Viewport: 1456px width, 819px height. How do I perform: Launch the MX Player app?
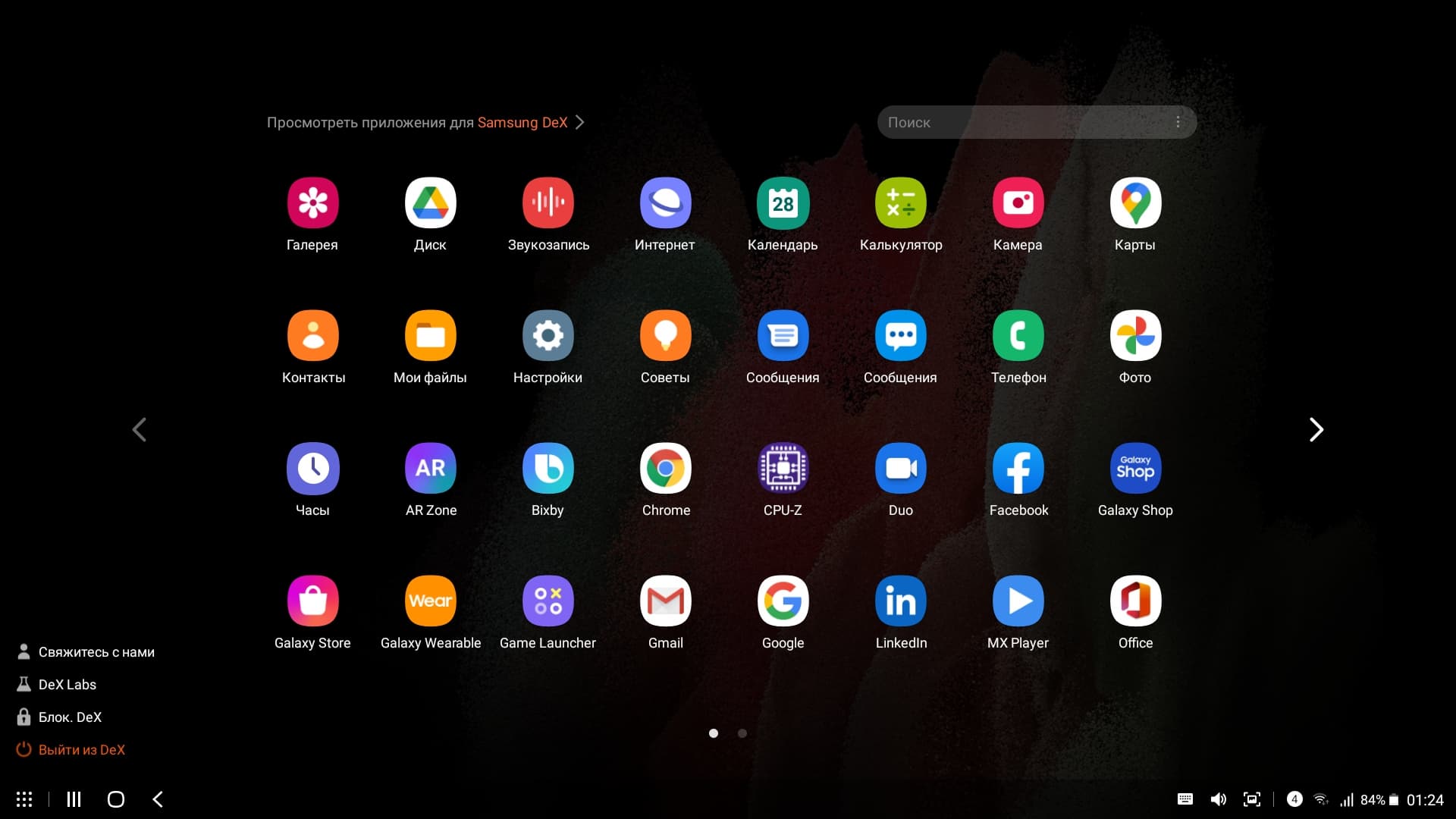click(x=1018, y=601)
